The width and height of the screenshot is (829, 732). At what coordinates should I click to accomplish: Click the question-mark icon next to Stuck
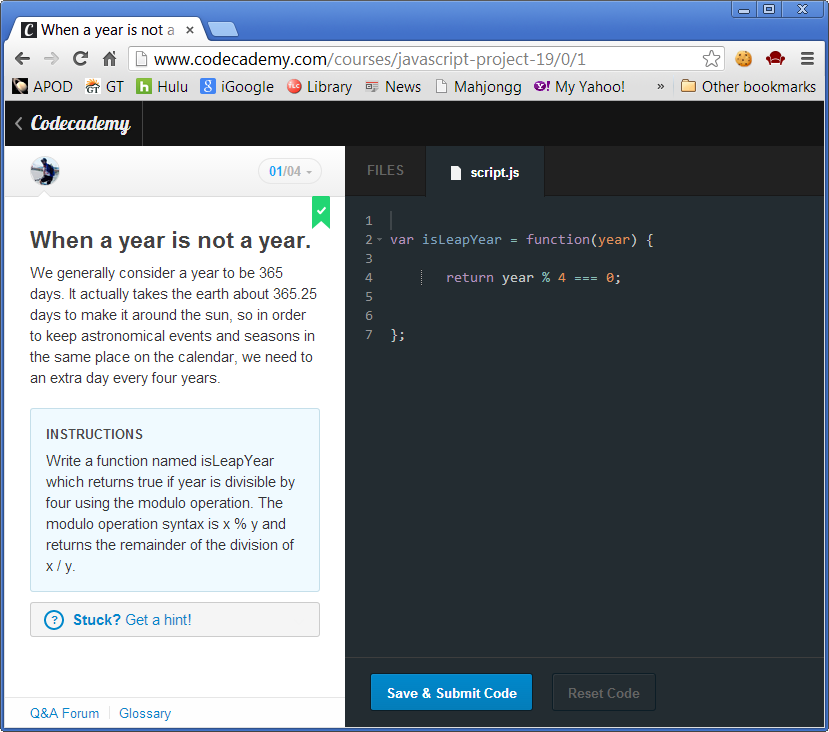point(54,620)
